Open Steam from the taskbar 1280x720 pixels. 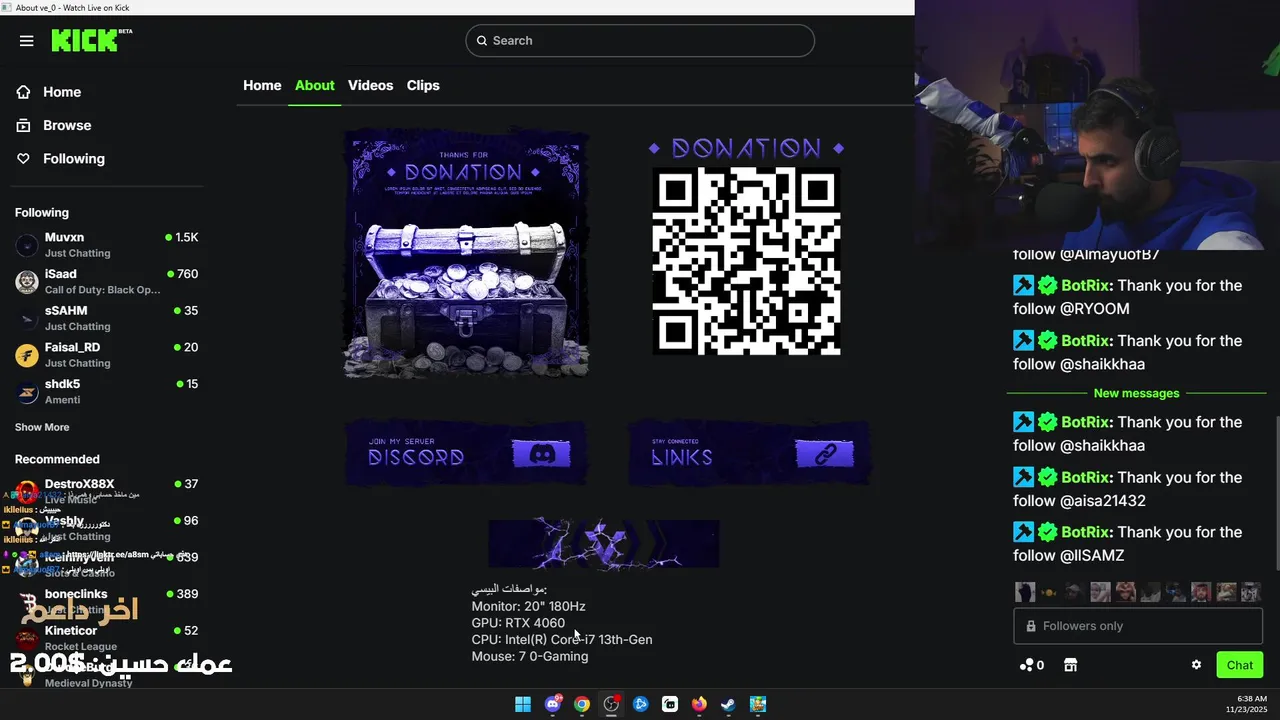[x=728, y=704]
